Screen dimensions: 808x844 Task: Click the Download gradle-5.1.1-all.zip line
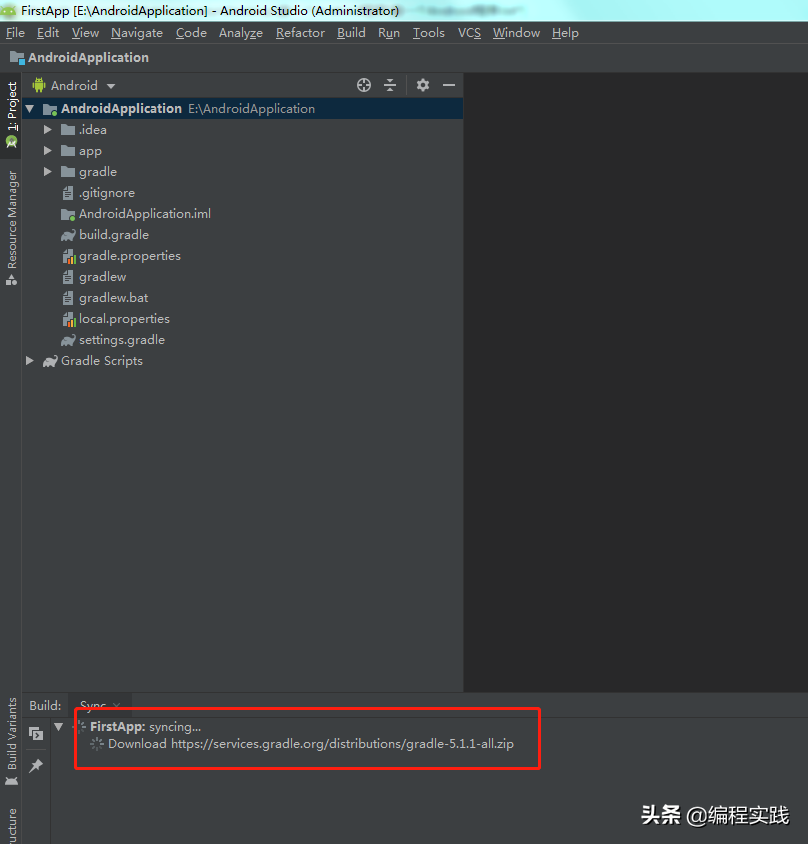click(311, 744)
